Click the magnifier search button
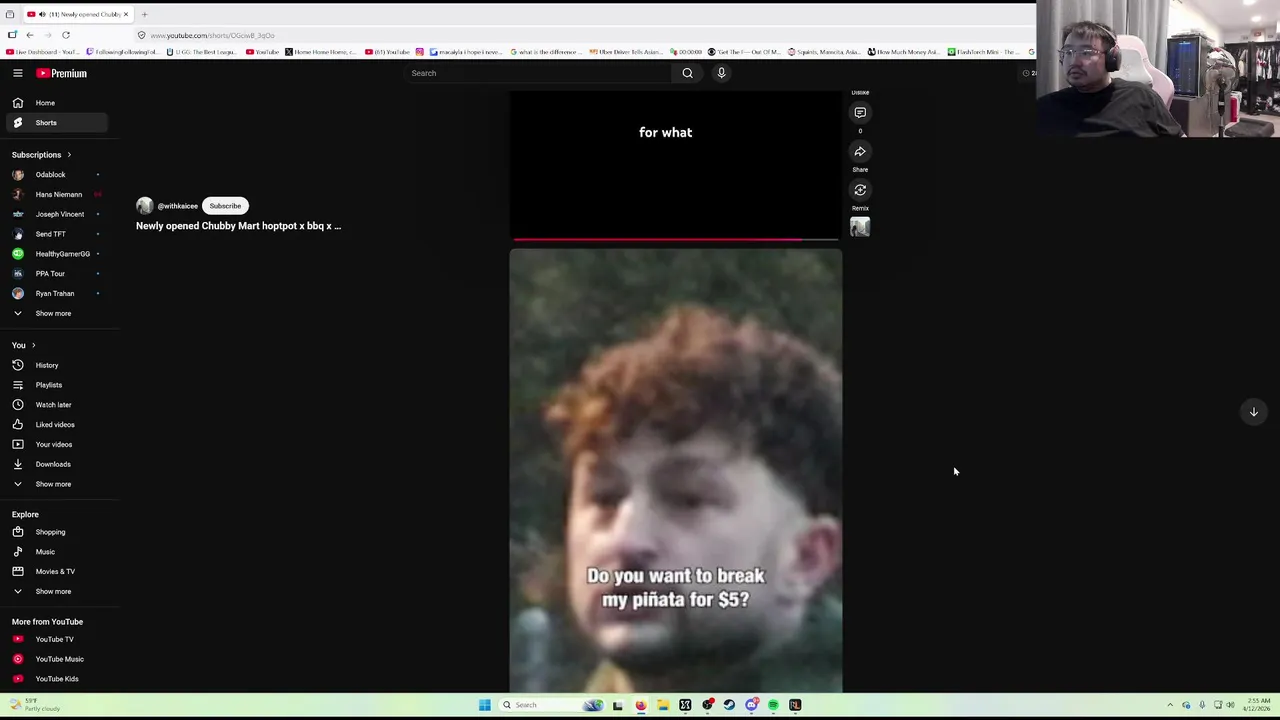This screenshot has width=1280, height=720. (687, 73)
